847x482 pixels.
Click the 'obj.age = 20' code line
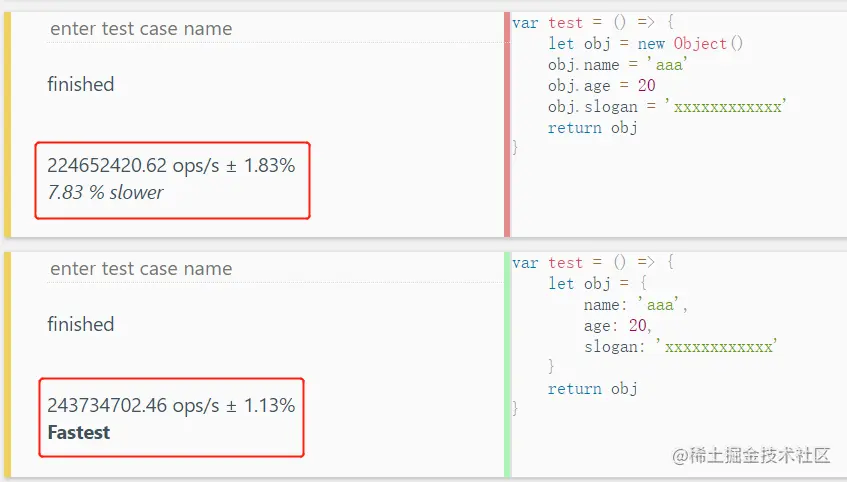tap(601, 85)
